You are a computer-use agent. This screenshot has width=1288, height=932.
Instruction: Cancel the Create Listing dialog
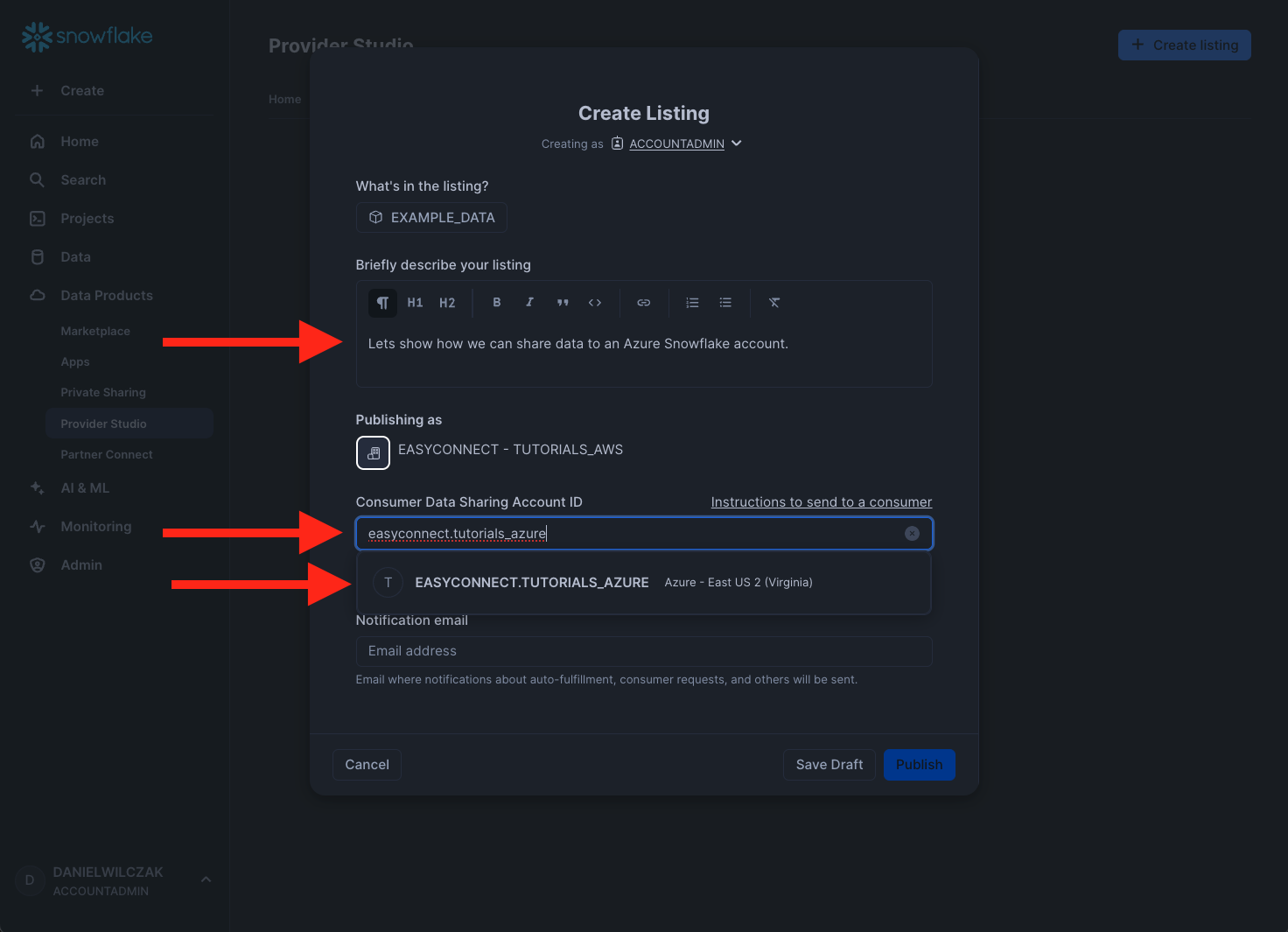pyautogui.click(x=367, y=765)
